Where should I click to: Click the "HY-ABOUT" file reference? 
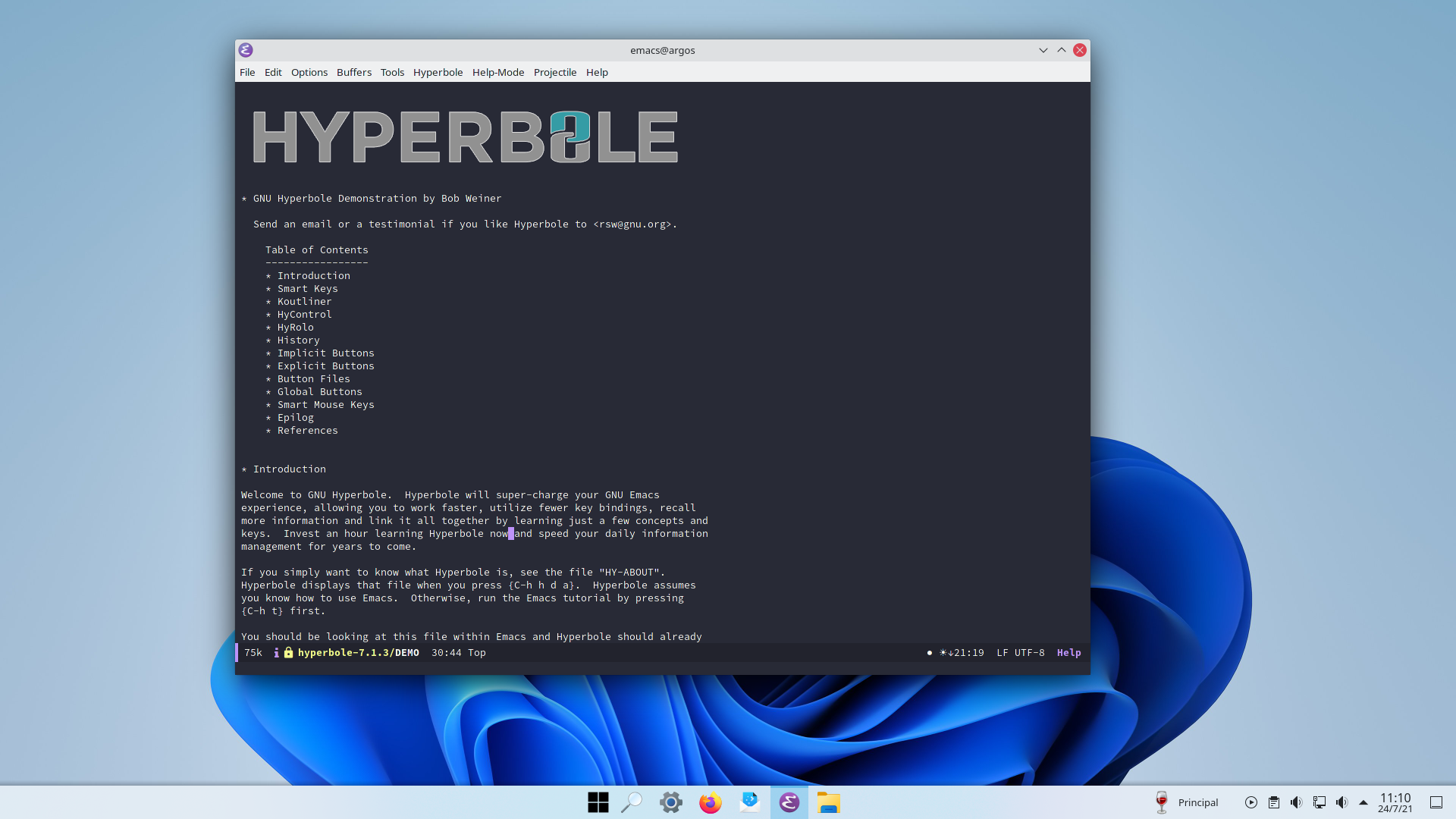[x=632, y=573]
